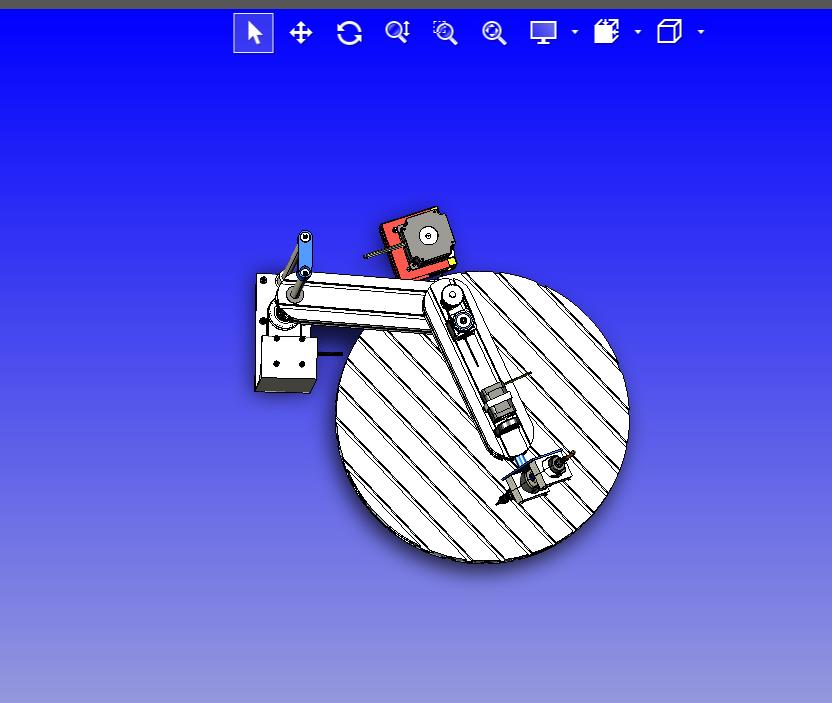Open the display mode dropdown arrow

click(575, 32)
